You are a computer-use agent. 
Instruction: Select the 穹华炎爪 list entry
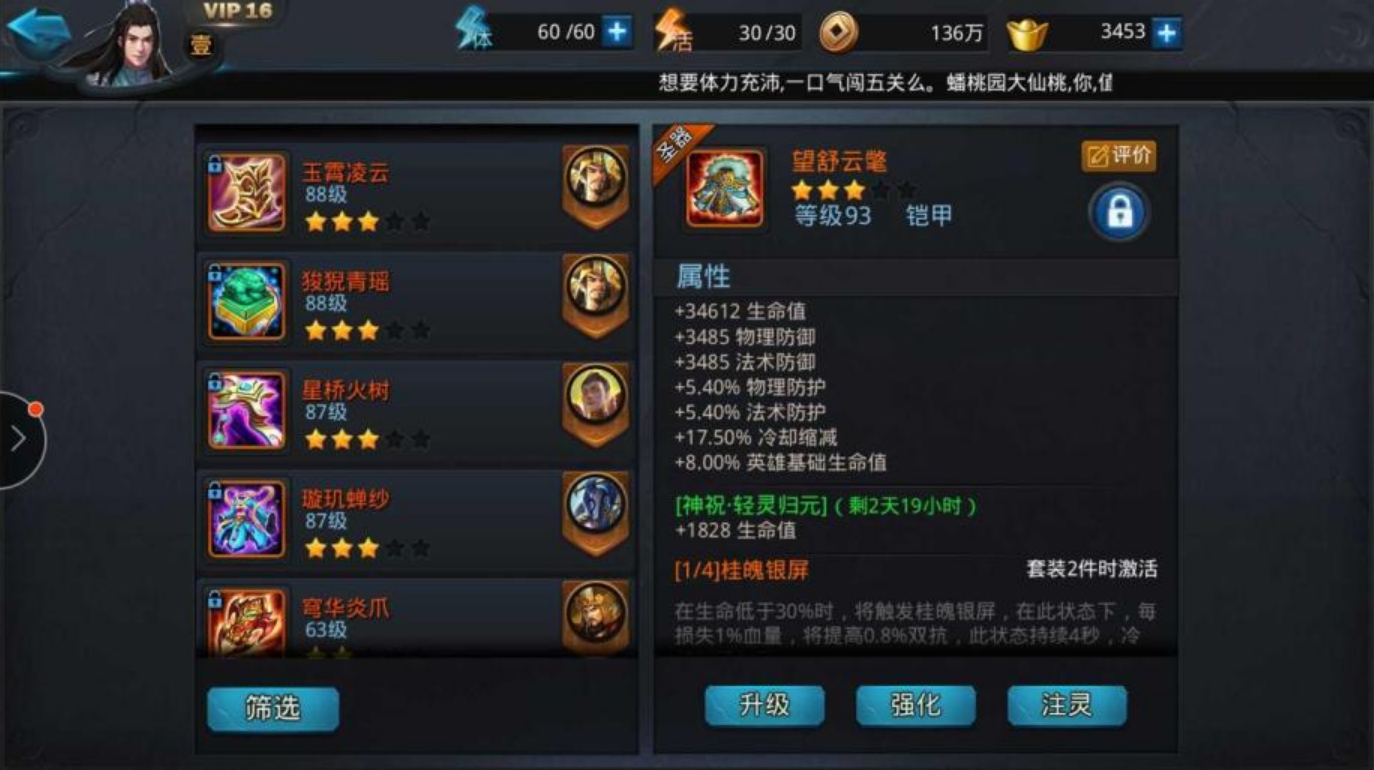point(417,617)
